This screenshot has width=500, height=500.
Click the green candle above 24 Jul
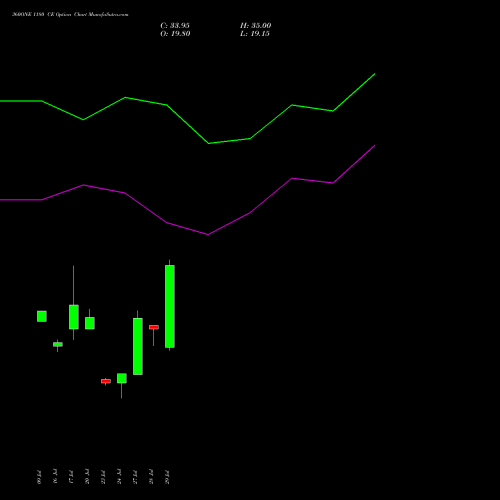pos(122,378)
